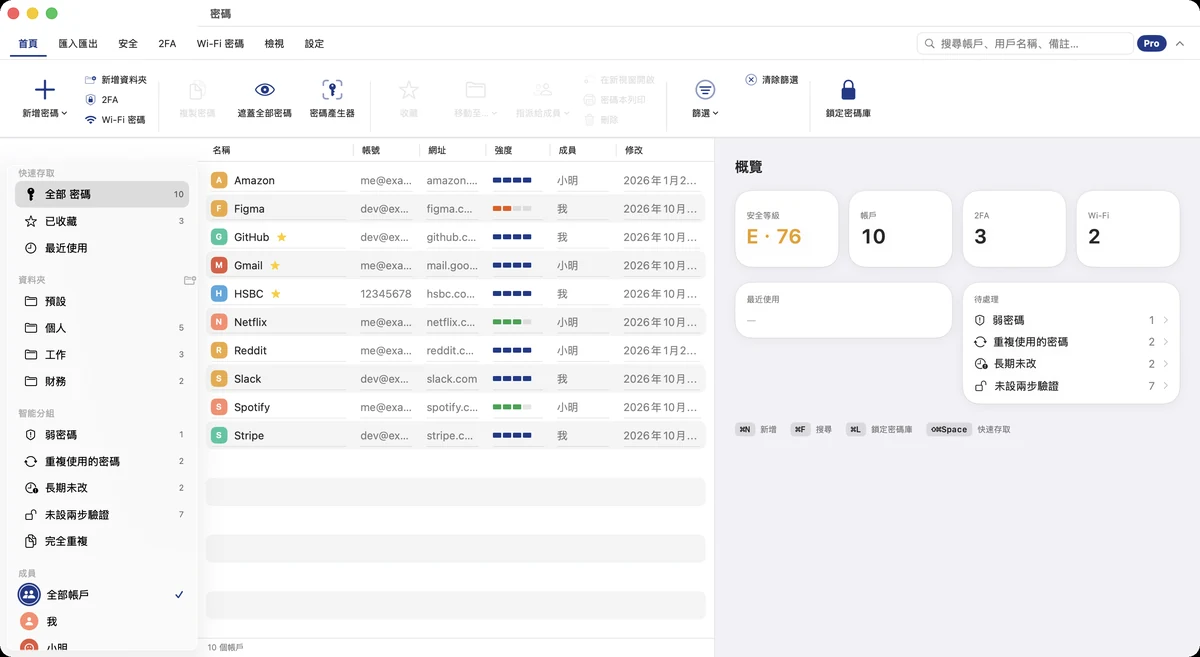
Task: Click the 清除篩選 clear filter button
Action: pos(772,79)
